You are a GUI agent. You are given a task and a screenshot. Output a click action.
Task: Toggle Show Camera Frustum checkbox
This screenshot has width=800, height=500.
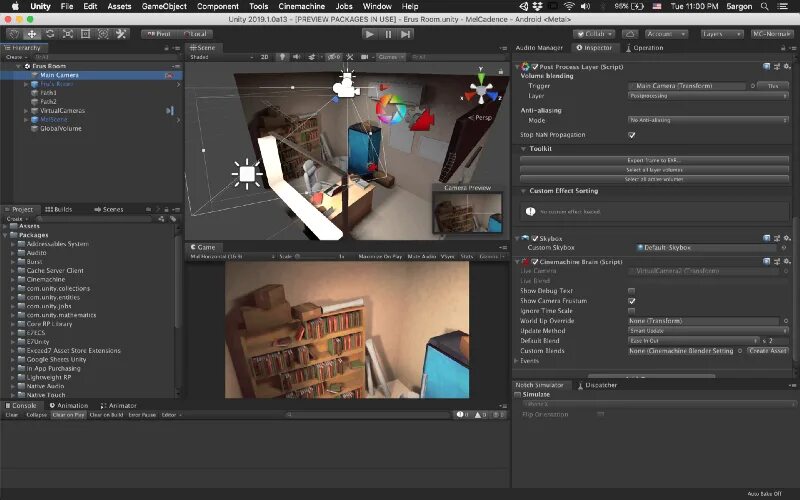[x=632, y=301]
